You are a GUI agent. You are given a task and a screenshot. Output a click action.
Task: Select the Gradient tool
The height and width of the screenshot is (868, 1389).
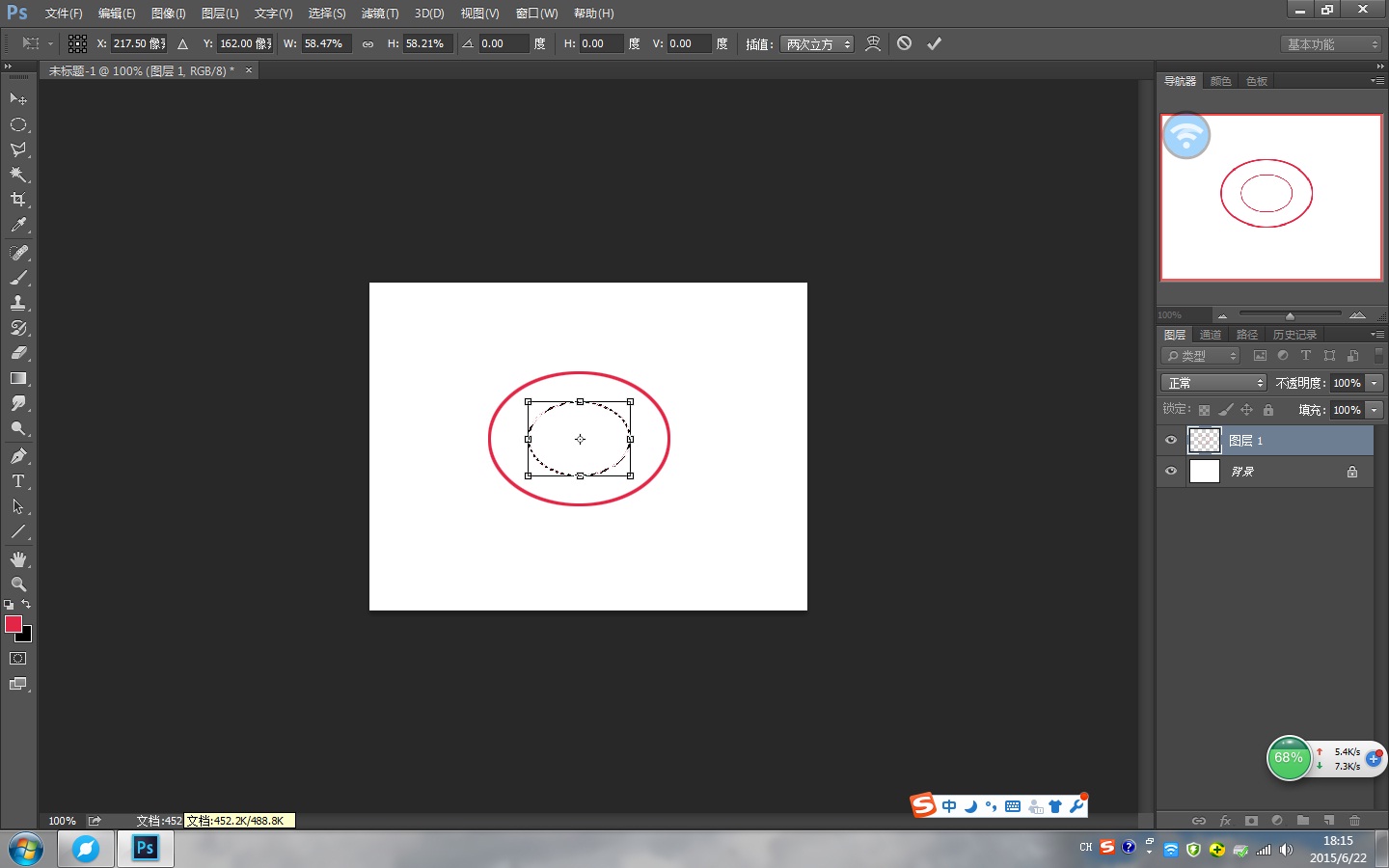[x=18, y=378]
